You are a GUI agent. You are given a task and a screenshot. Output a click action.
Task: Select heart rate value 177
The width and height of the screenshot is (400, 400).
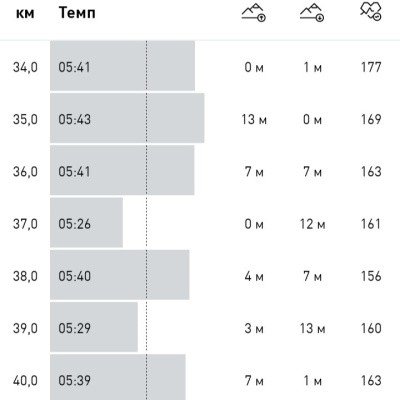click(371, 67)
